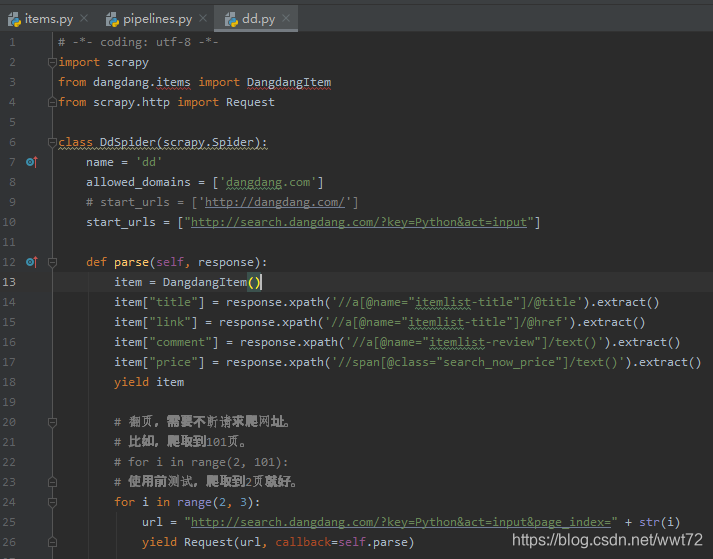Click the class name DdSpider
The height and width of the screenshot is (559, 713).
point(128,142)
